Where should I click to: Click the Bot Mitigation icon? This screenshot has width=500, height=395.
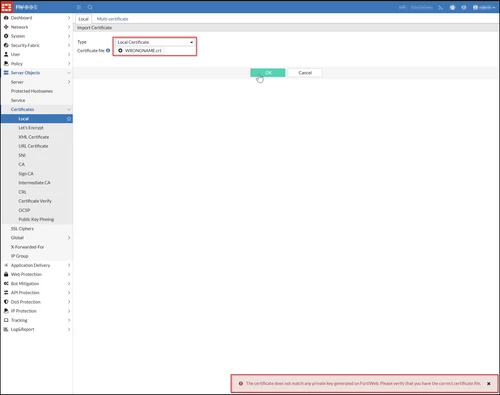coord(6,283)
